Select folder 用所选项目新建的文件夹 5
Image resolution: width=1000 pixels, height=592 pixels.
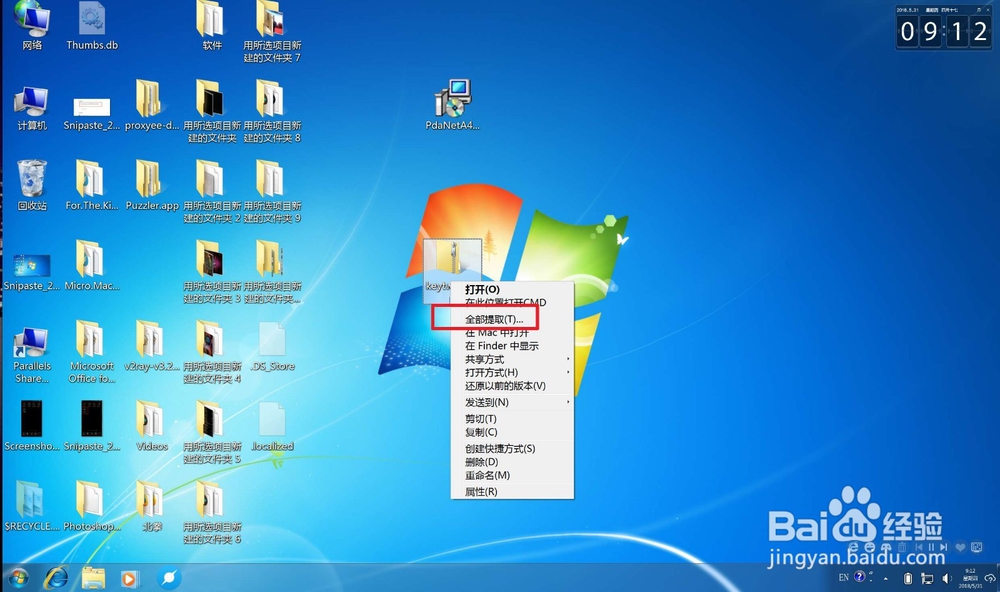click(212, 433)
